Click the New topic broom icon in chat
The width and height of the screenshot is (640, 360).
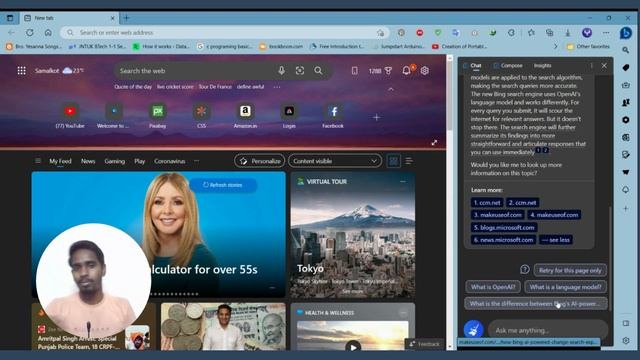click(x=473, y=329)
